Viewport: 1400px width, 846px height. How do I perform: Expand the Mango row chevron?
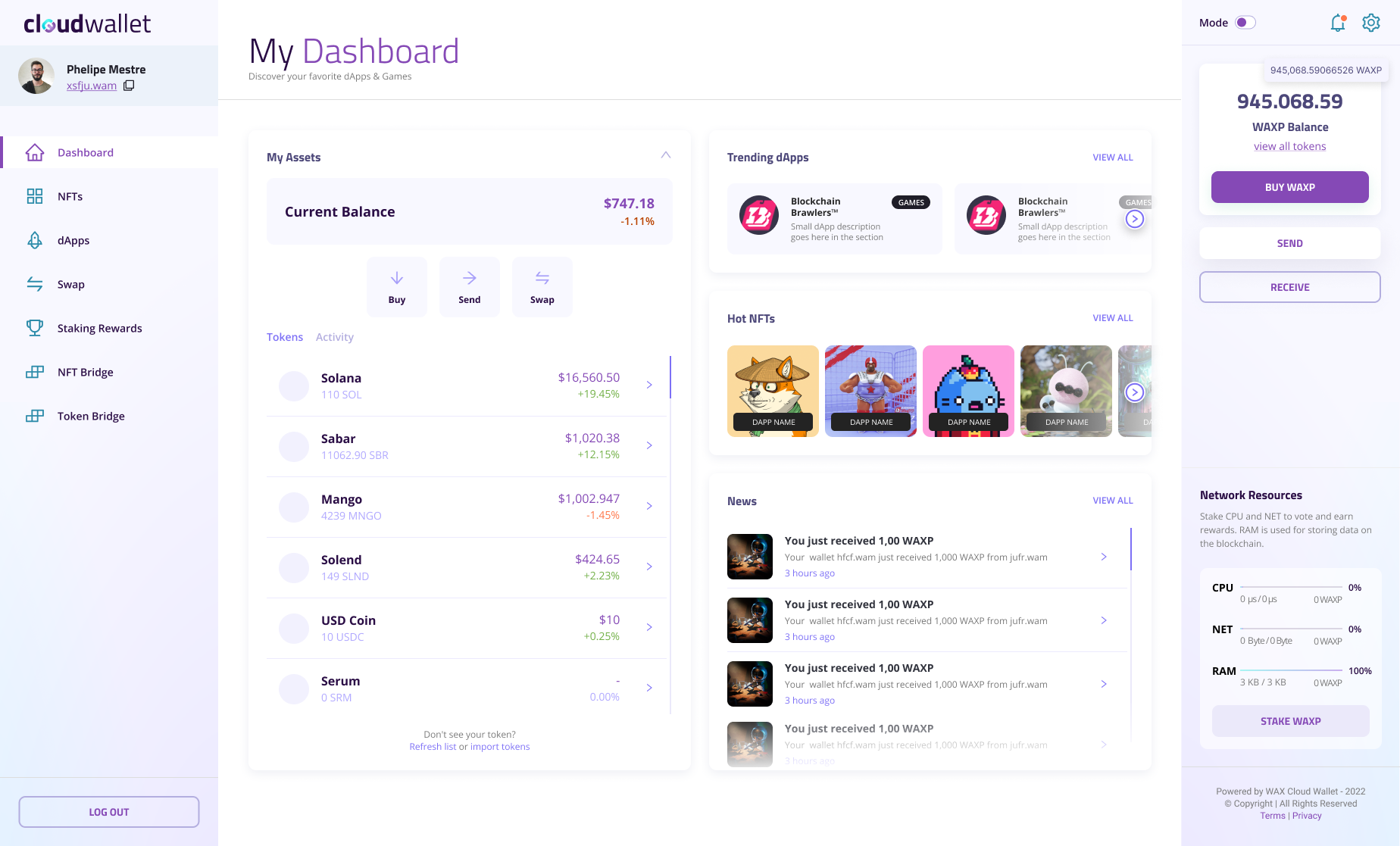coord(649,506)
